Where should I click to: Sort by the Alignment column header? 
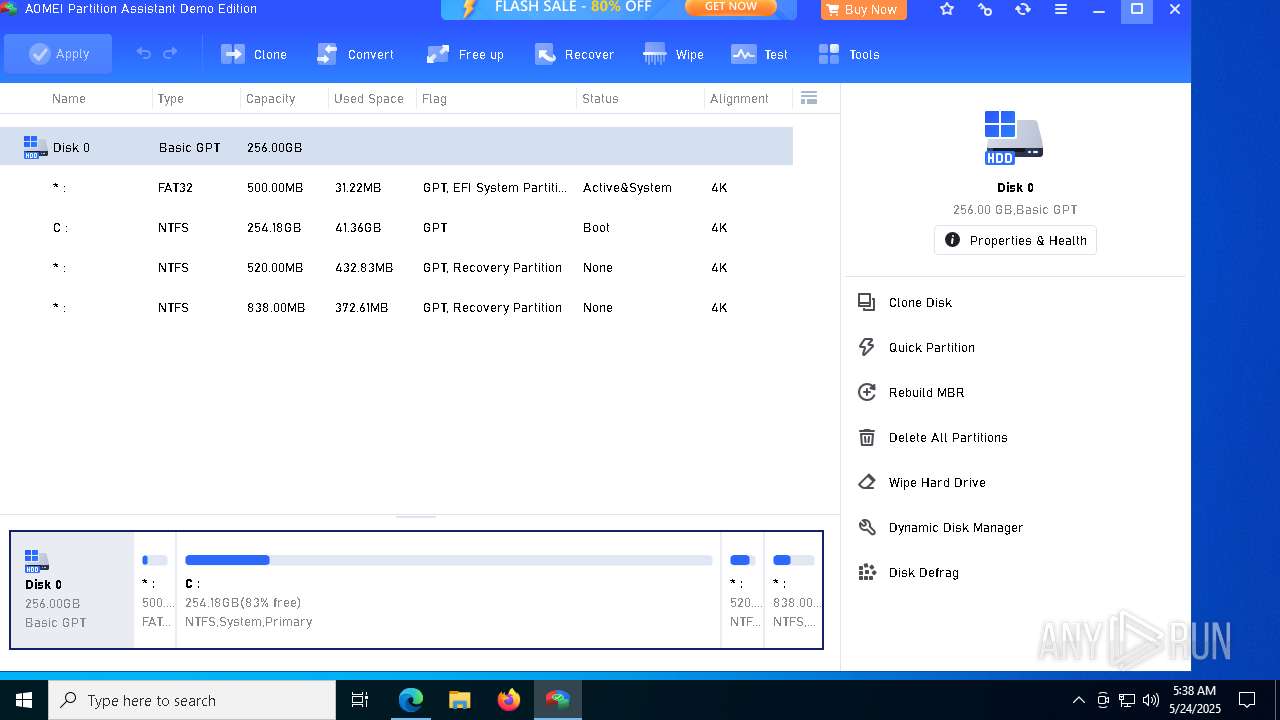click(x=739, y=99)
